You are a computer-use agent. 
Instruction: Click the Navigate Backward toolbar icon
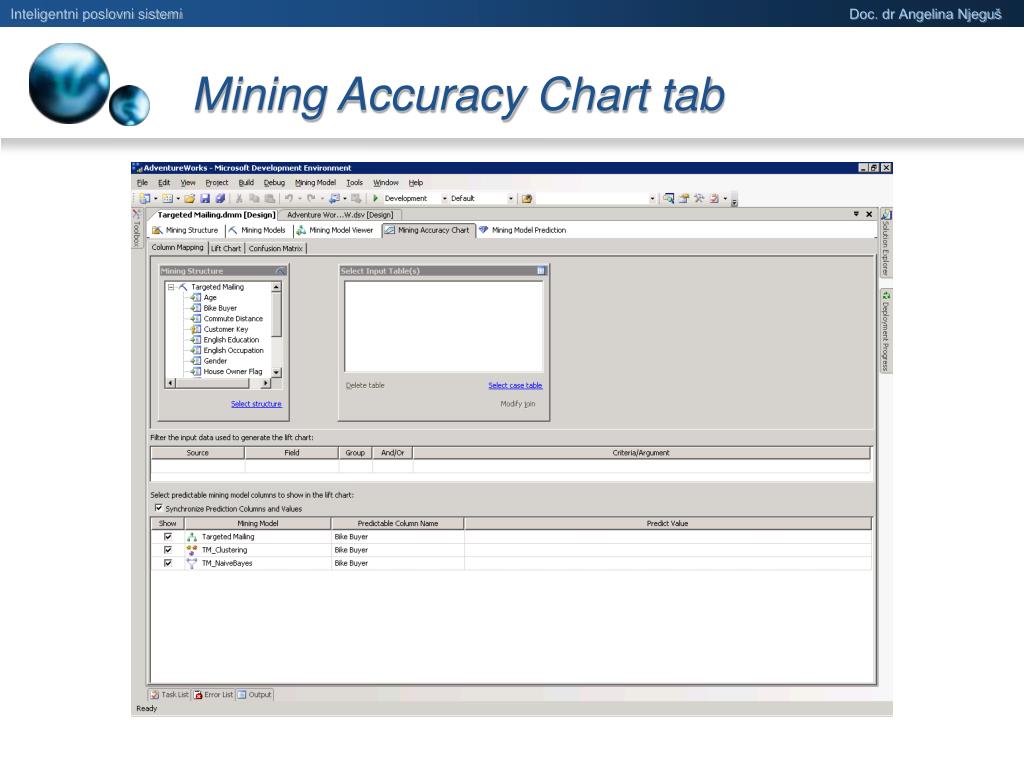pos(334,199)
